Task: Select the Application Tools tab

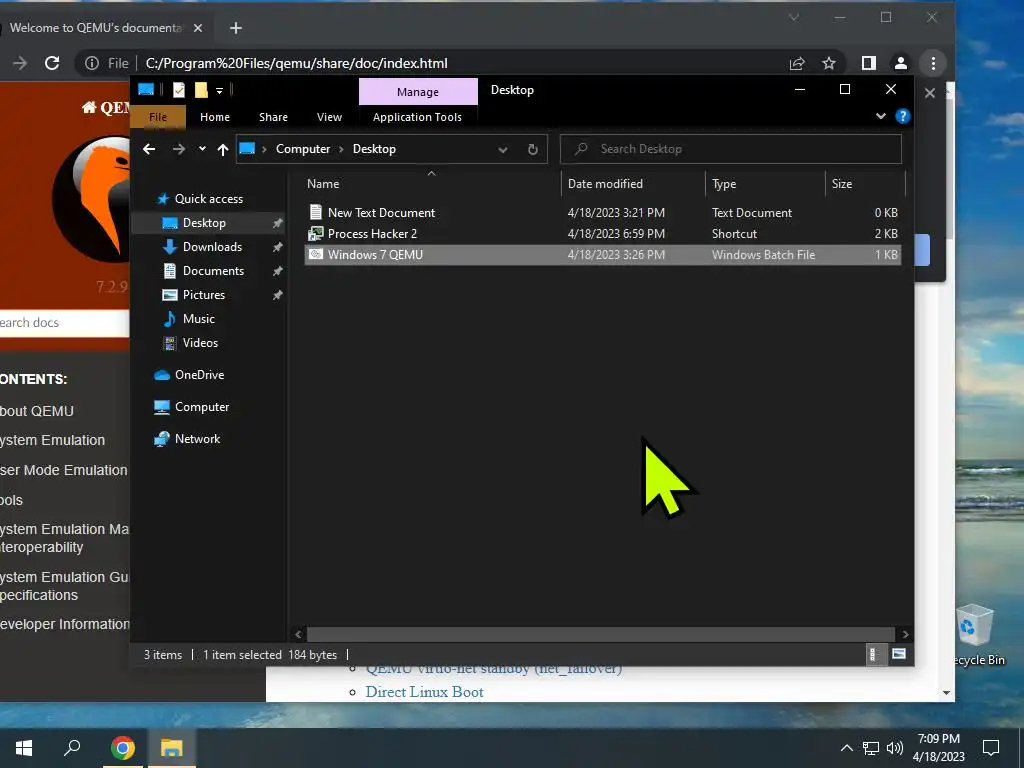Action: (417, 117)
